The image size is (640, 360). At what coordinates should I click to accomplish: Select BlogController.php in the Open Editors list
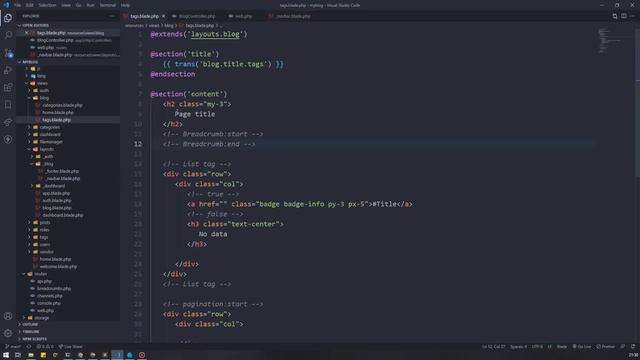pyautogui.click(x=68, y=40)
